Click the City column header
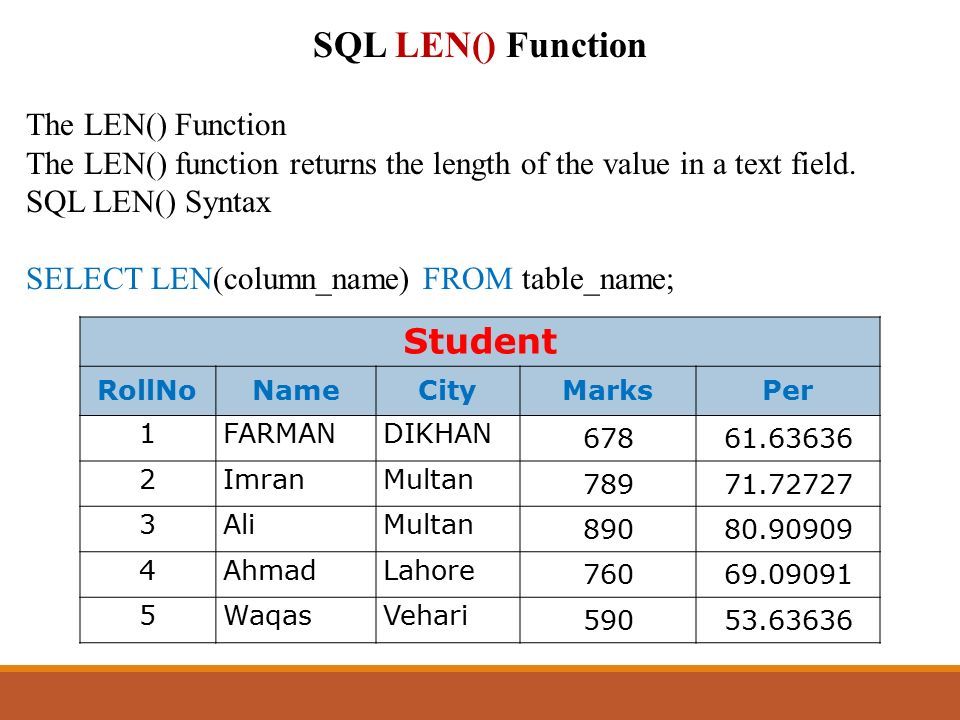 coord(447,391)
